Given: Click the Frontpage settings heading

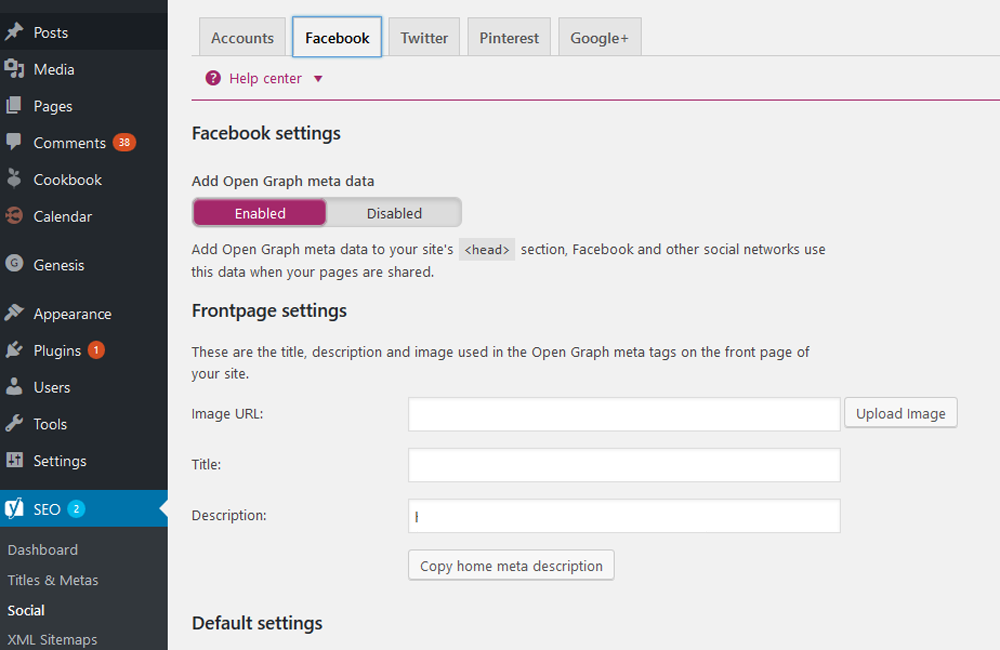Looking at the screenshot, I should pos(269,311).
